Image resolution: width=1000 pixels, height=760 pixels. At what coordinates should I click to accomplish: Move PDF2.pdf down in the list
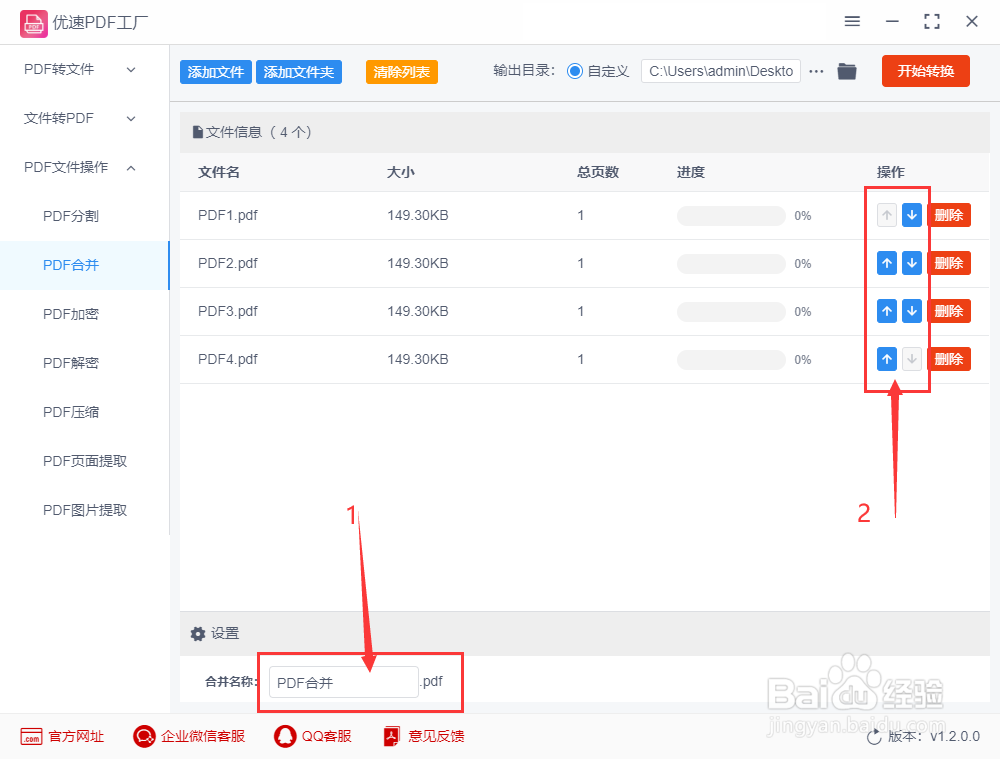(912, 263)
